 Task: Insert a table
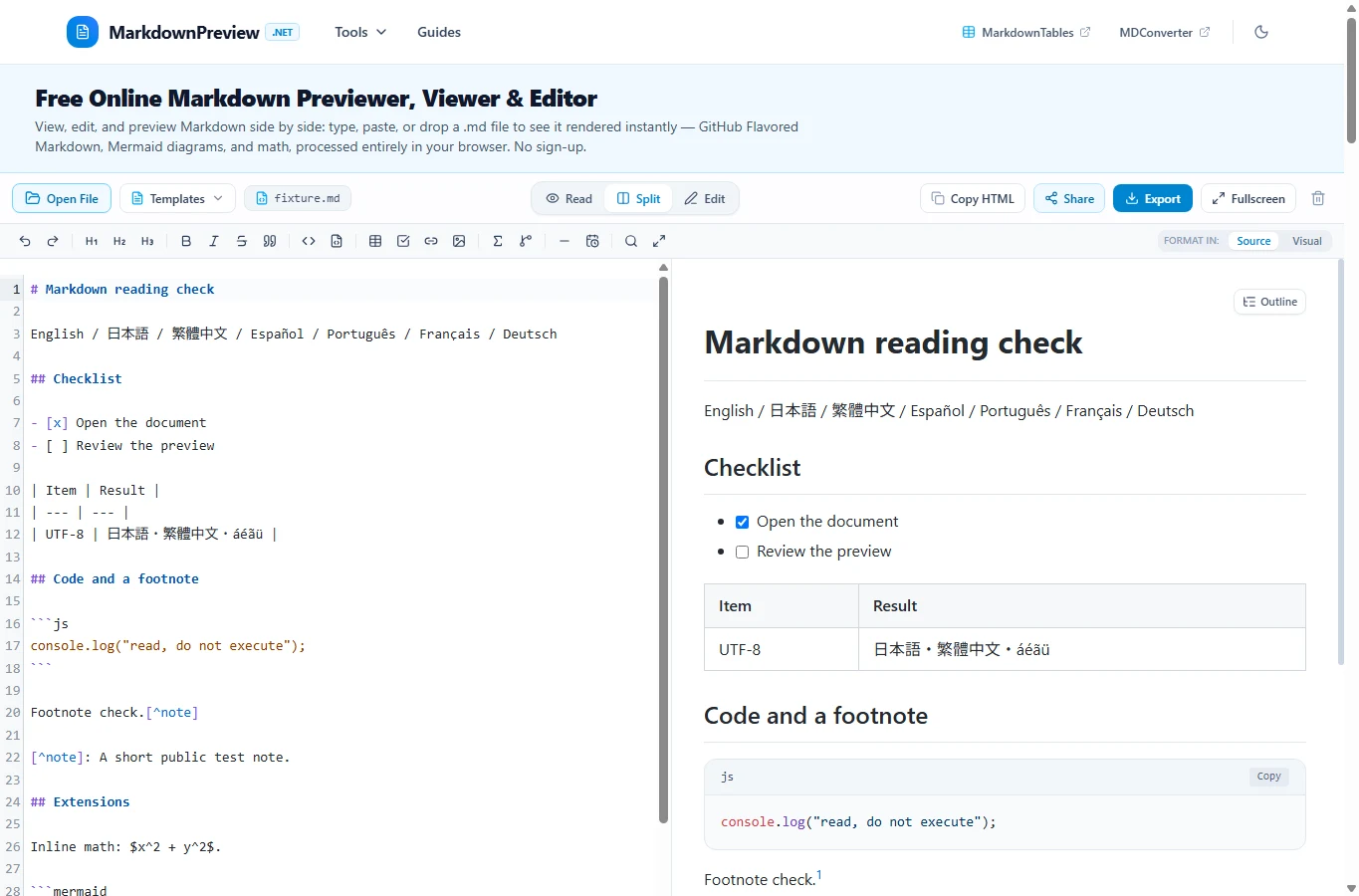[x=375, y=241]
